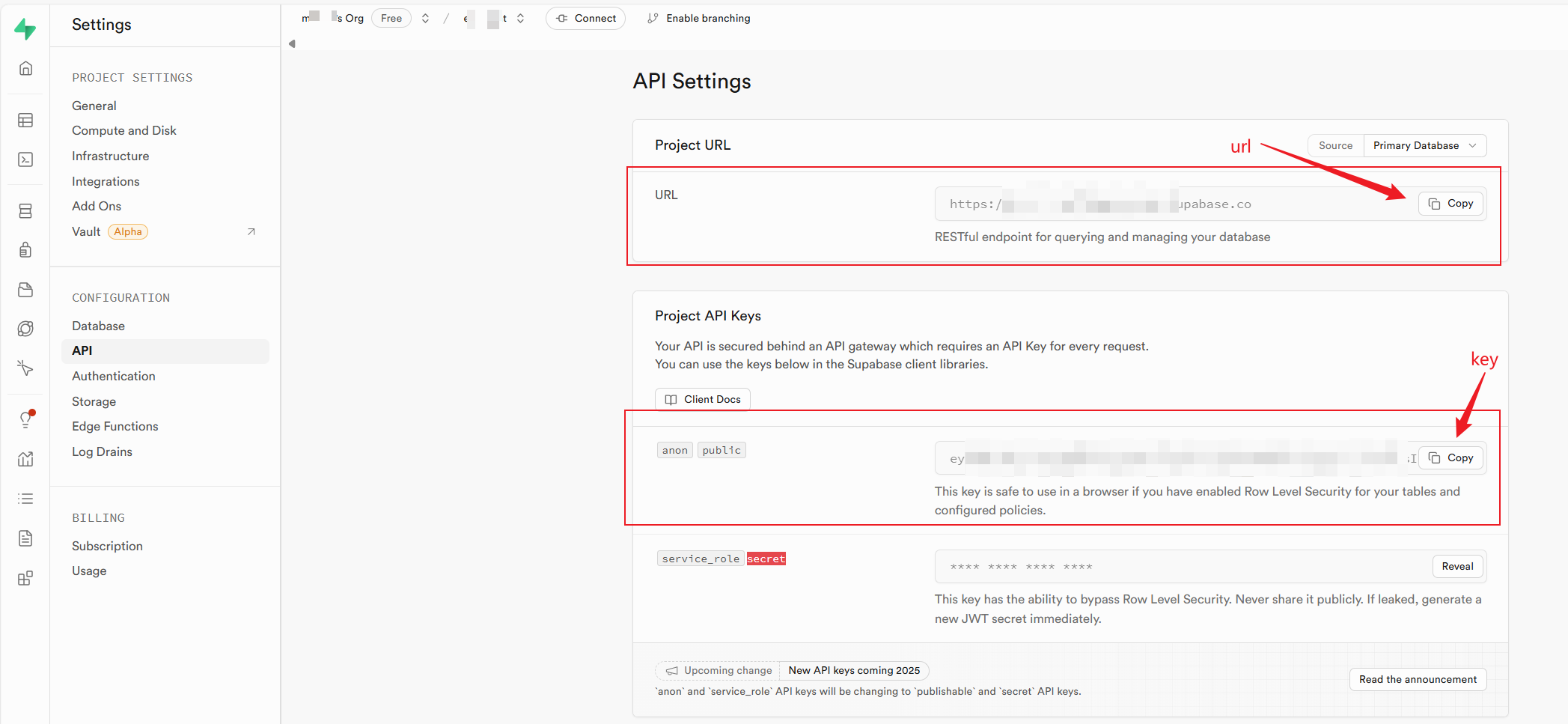
Task: Click the Vault external link arrow
Action: 251,232
